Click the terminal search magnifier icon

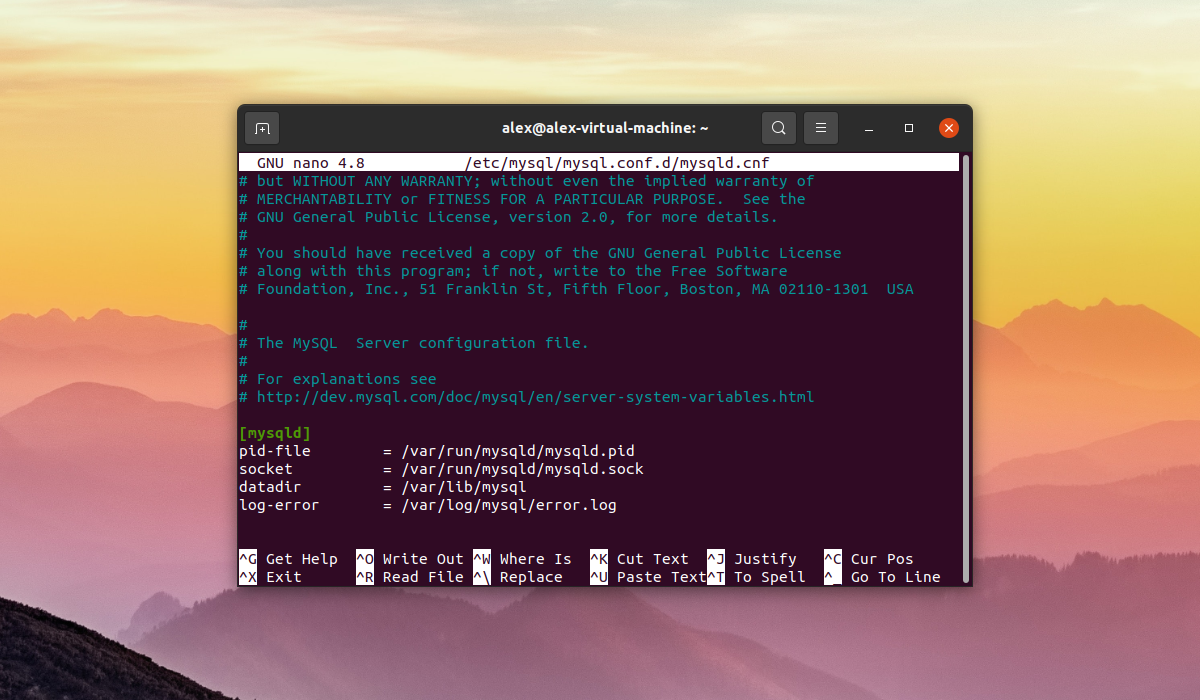779,128
